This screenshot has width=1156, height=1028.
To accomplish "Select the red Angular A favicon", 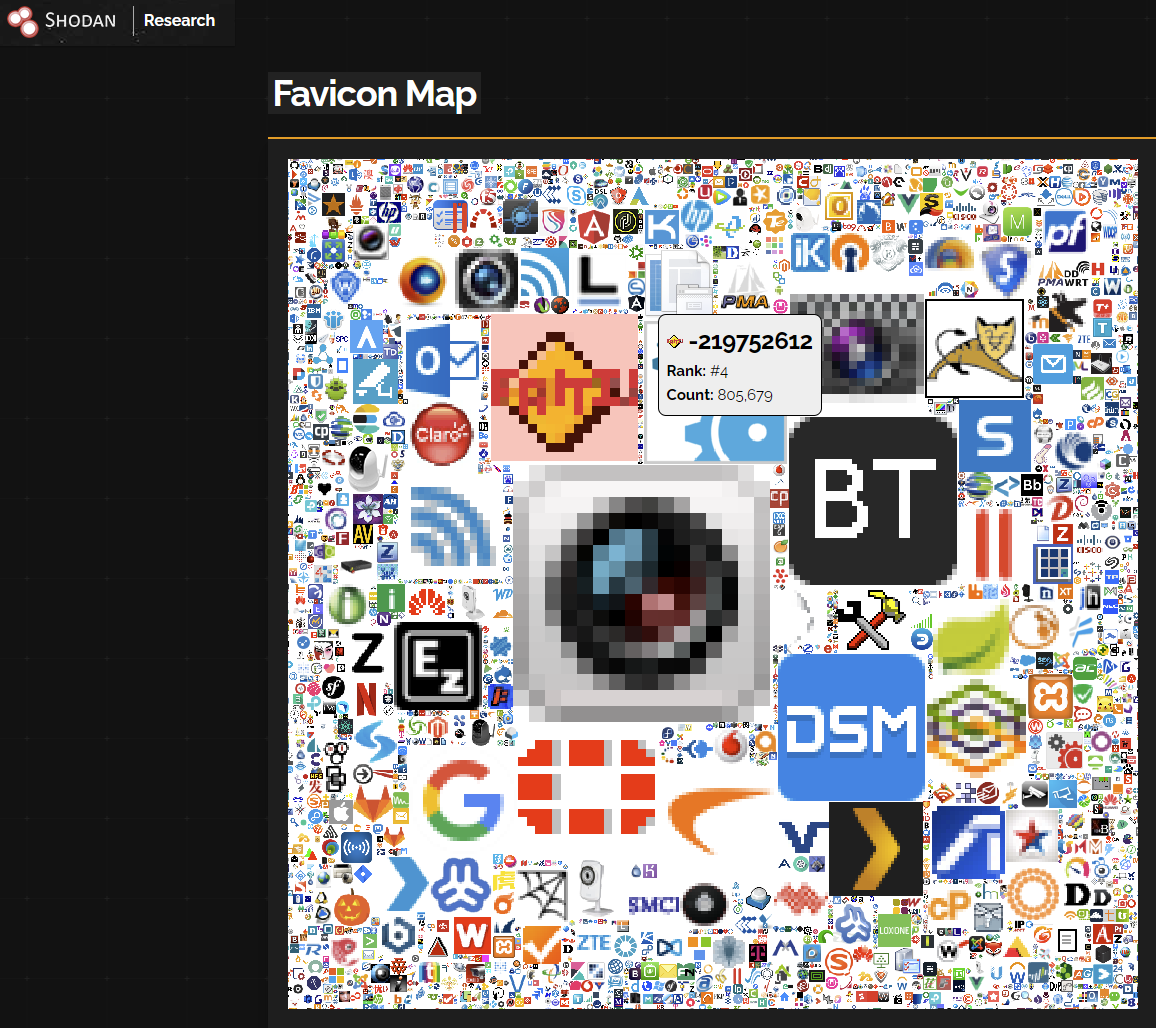I will 594,227.
